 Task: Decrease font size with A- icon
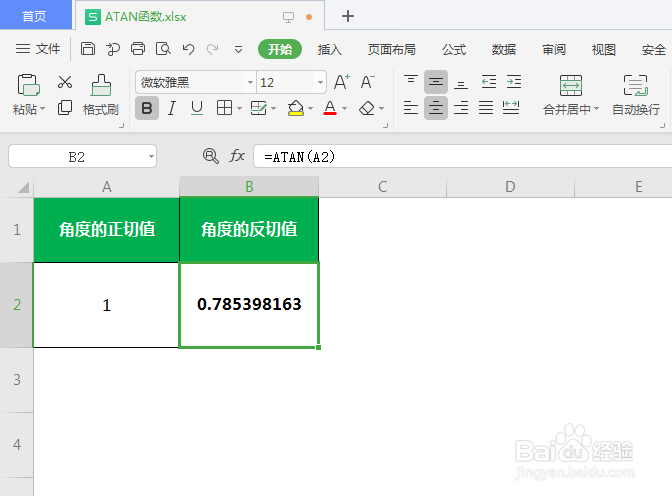pos(367,81)
